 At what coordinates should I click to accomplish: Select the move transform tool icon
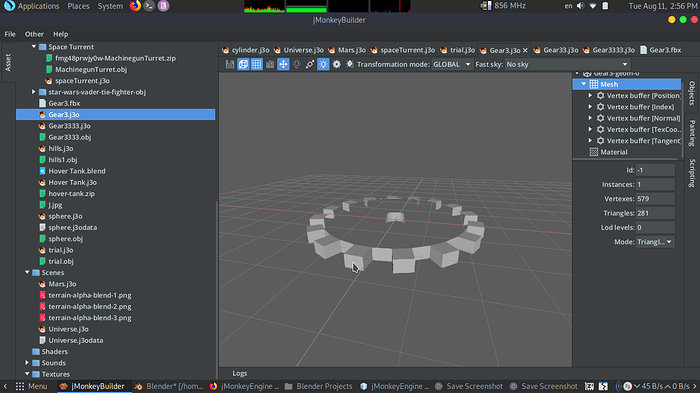(283, 64)
